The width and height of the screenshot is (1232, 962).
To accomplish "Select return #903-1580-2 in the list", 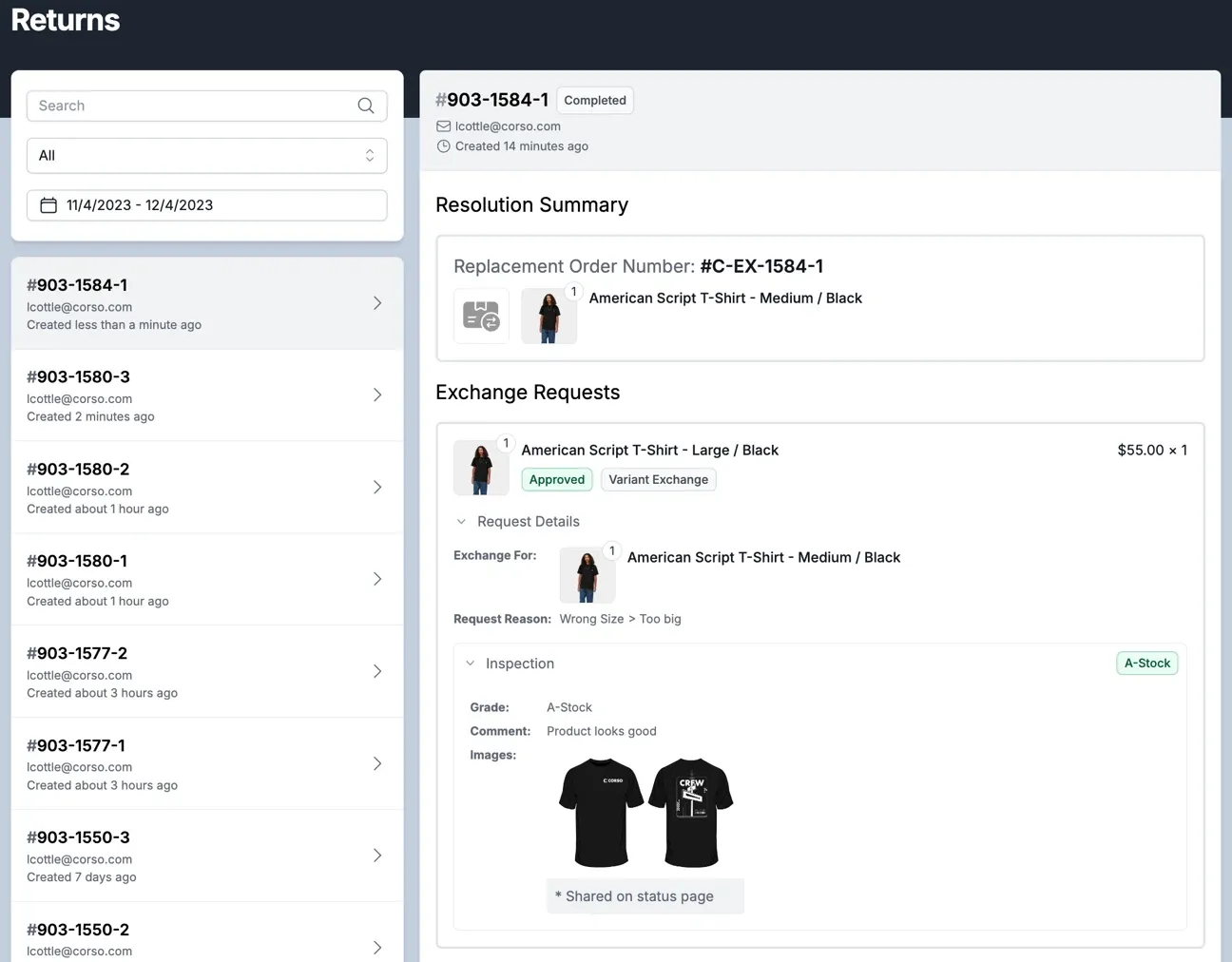I will (x=190, y=488).
